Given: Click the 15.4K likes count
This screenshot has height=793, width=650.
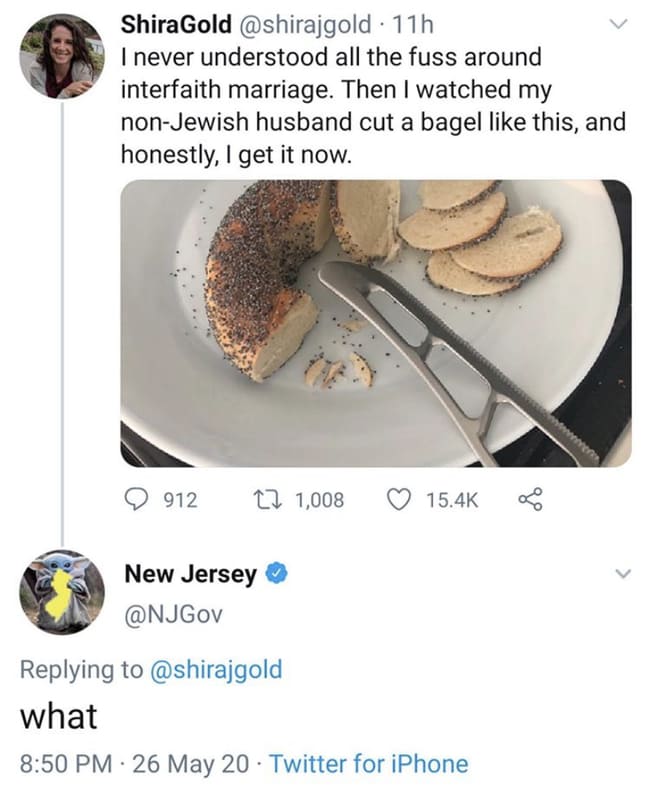Looking at the screenshot, I should pos(452,500).
